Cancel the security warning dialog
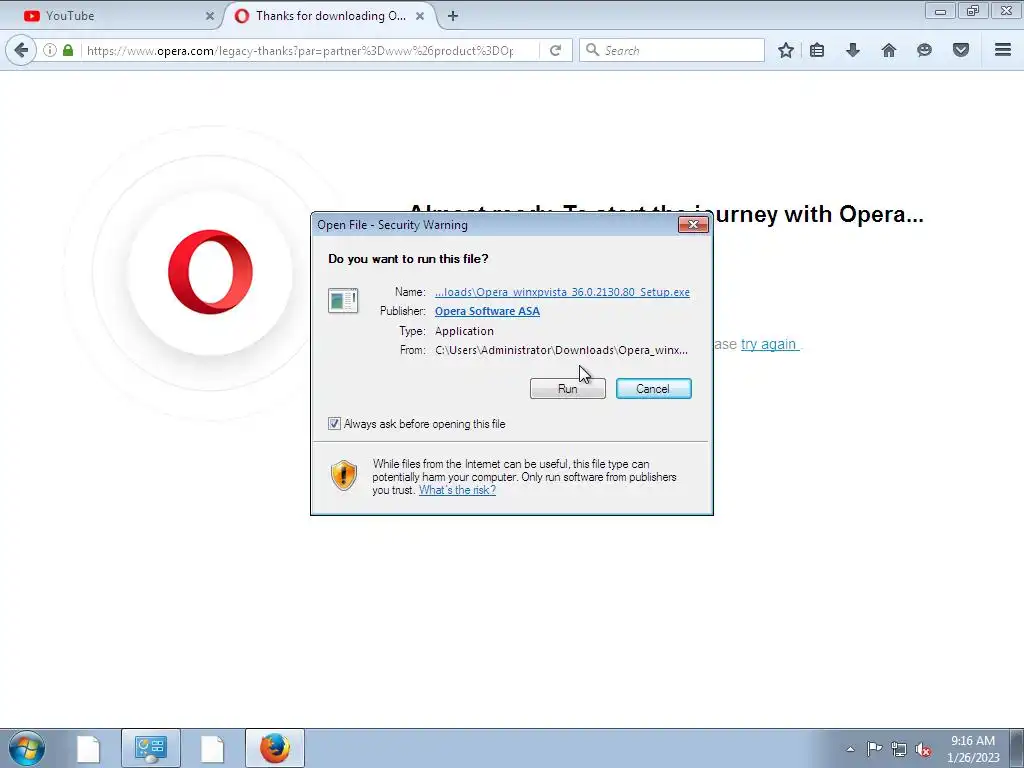The height and width of the screenshot is (768, 1024). (653, 389)
